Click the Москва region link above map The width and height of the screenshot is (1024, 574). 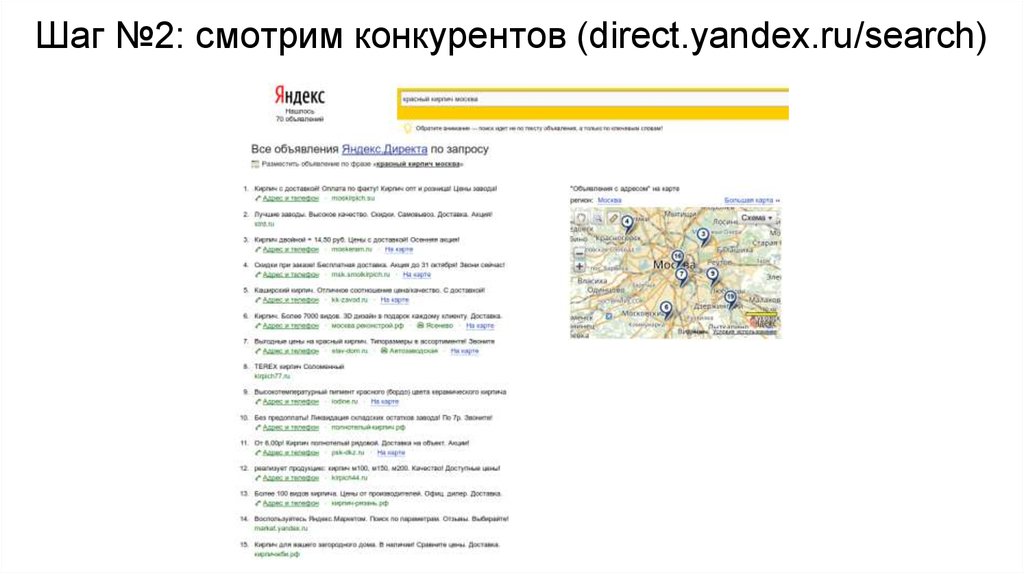tap(609, 200)
